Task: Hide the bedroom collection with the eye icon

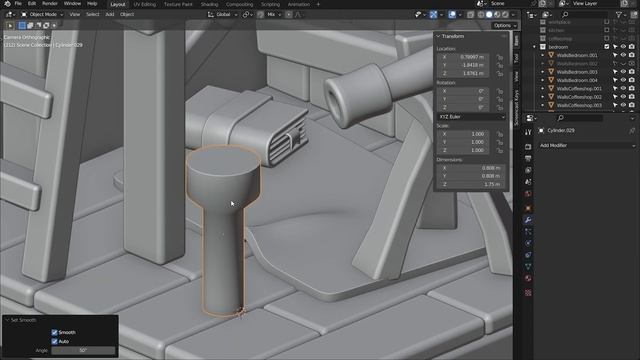Action: (x=623, y=47)
